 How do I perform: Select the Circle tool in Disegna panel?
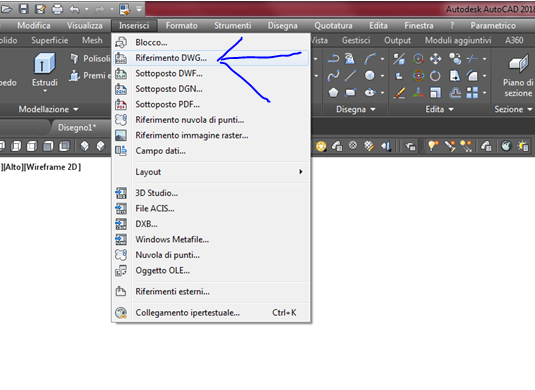click(370, 75)
